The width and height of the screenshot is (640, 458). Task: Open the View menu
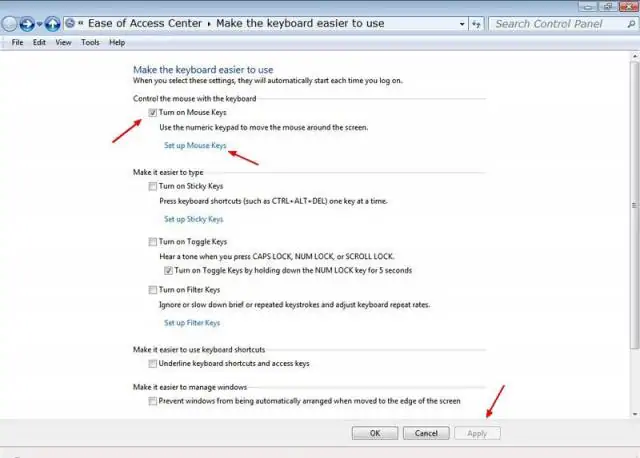[63, 42]
